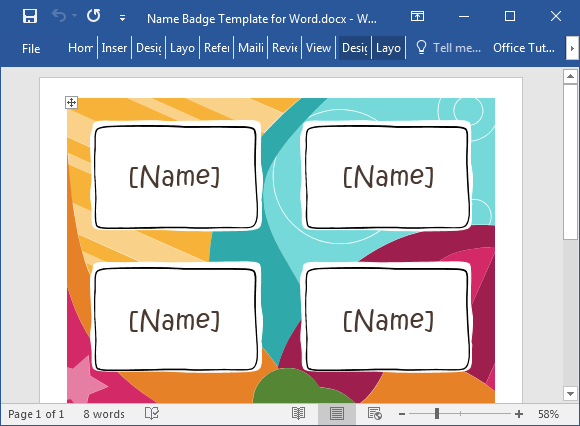The image size is (580, 426).
Task: Switch to the Home ribbon tab
Action: tap(80, 48)
